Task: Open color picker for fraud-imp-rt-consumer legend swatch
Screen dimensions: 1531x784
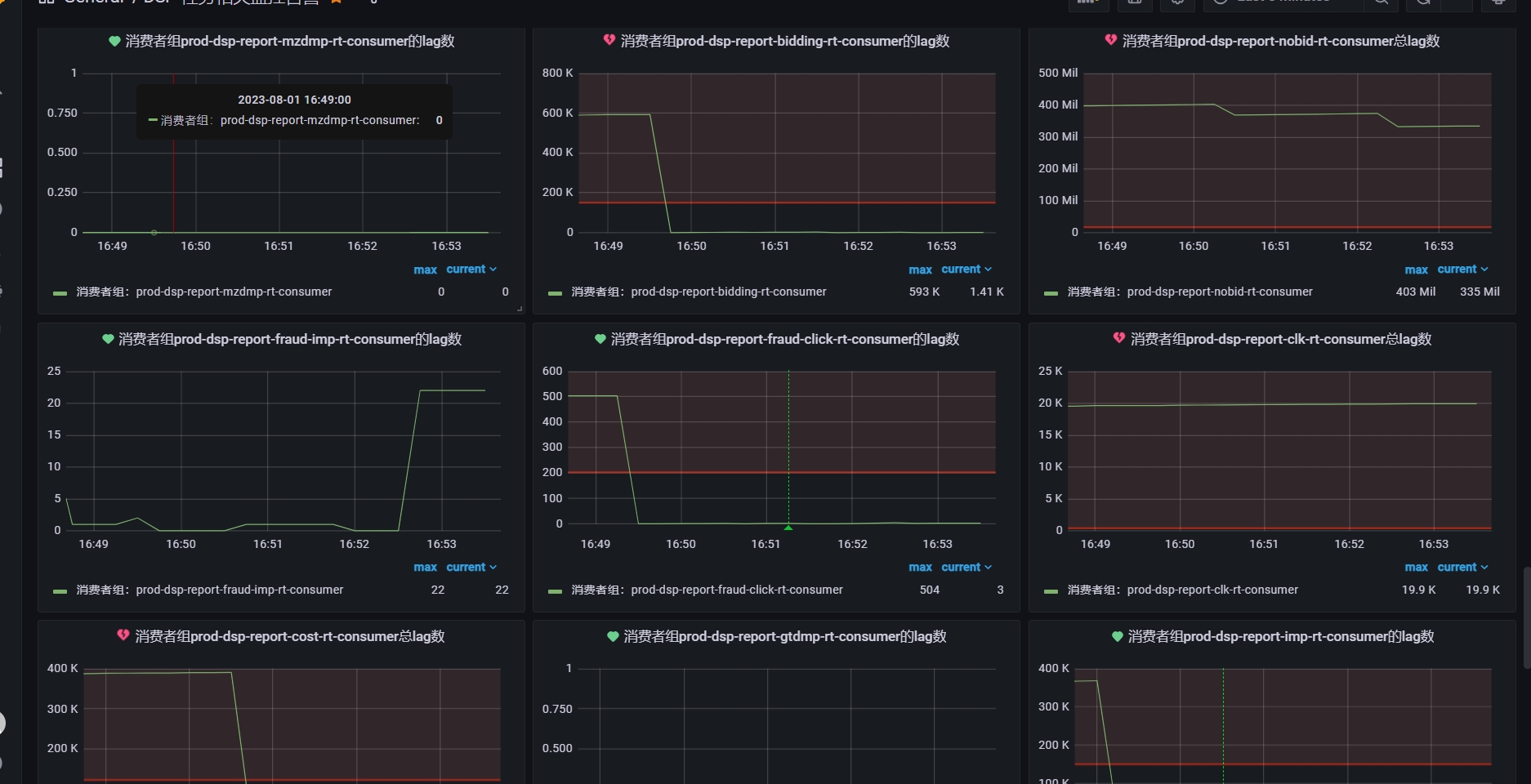Action: 60,591
